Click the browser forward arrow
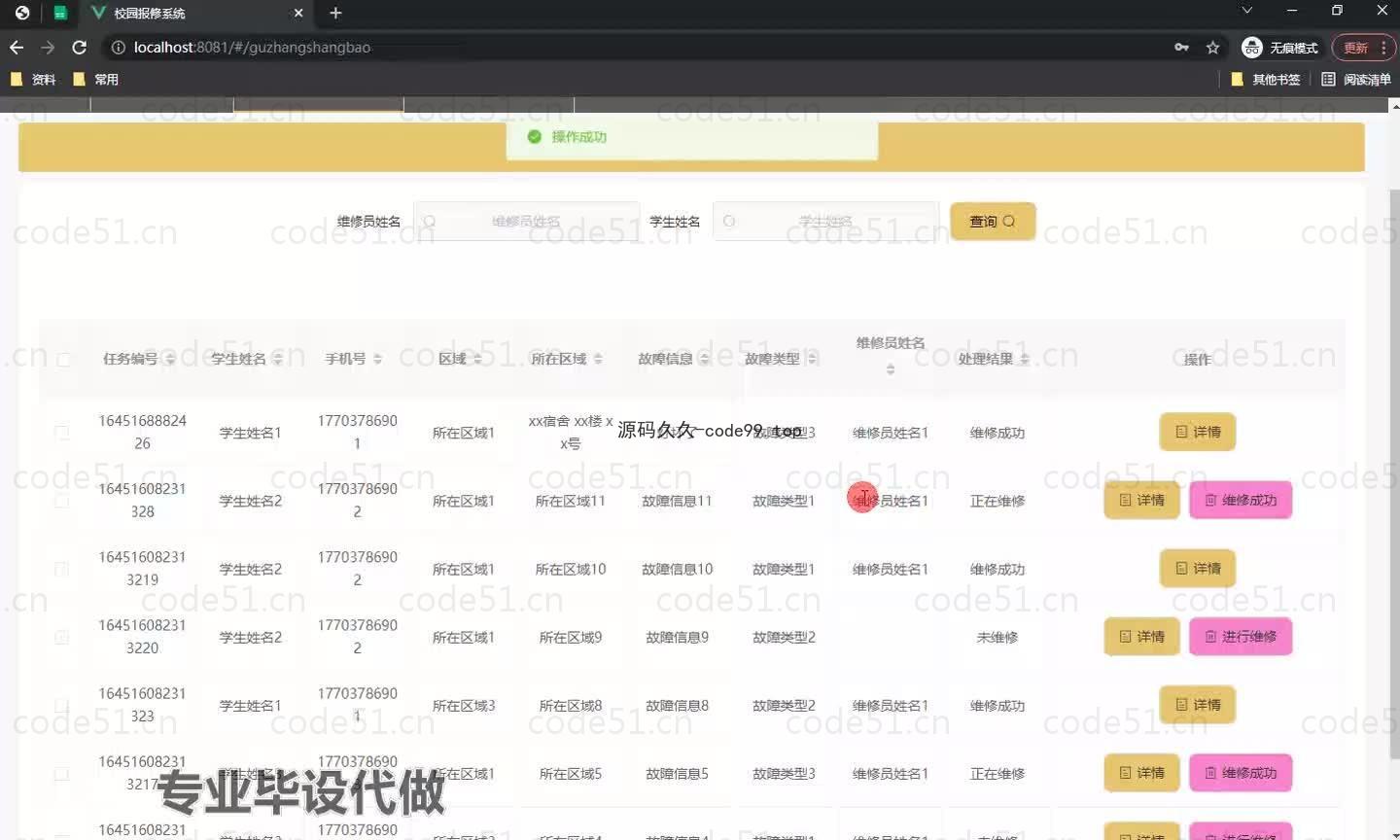 pos(48,48)
